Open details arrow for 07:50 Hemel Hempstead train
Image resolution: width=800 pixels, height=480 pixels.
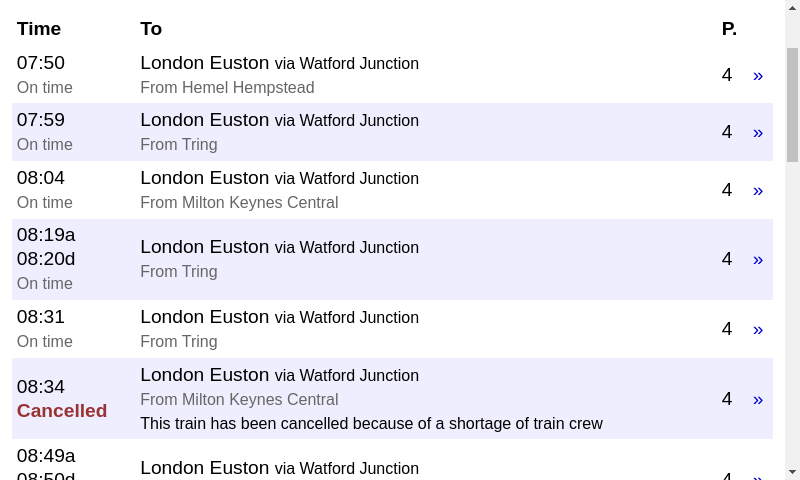pyautogui.click(x=758, y=75)
